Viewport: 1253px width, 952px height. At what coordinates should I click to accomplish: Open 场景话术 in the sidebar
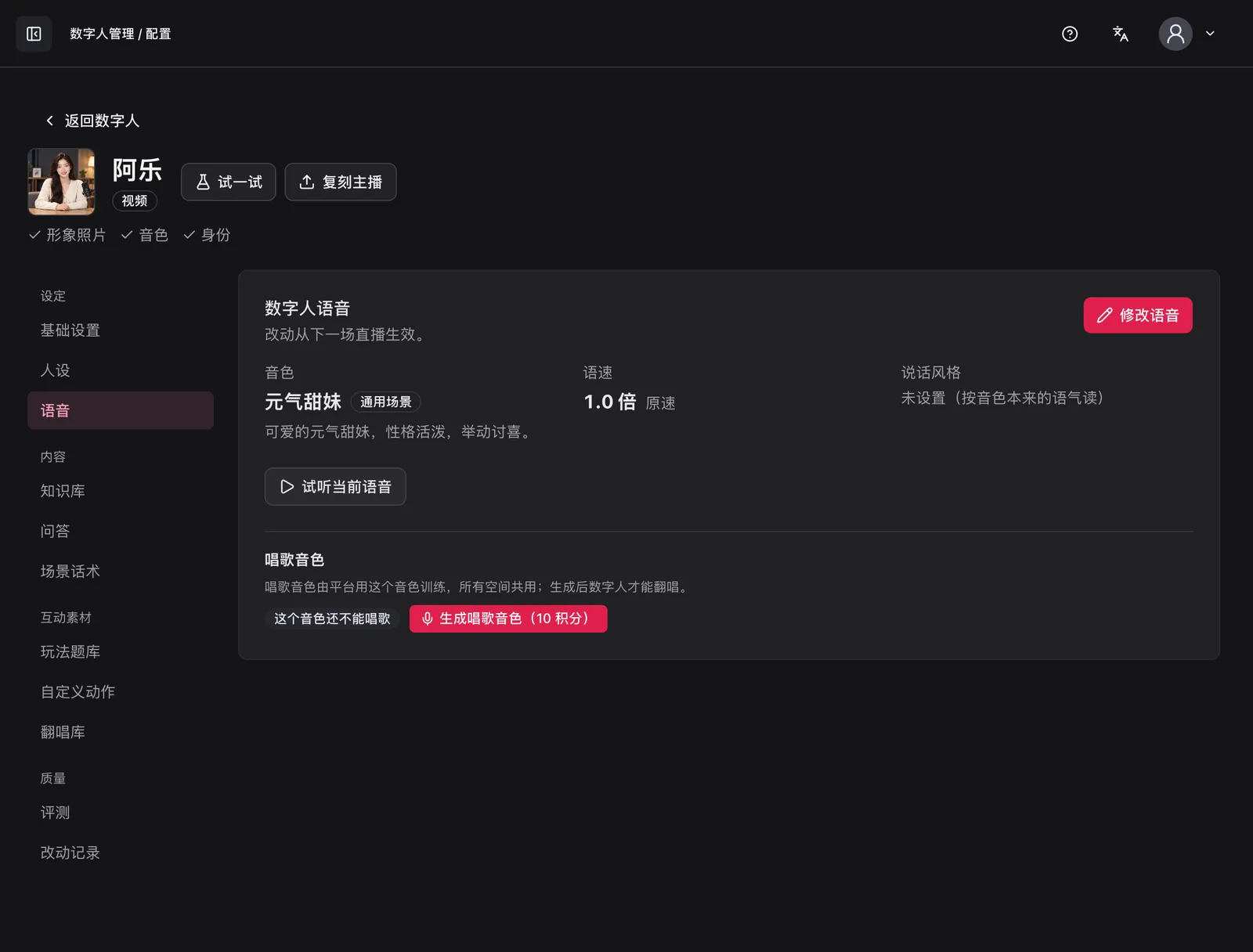[121, 572]
